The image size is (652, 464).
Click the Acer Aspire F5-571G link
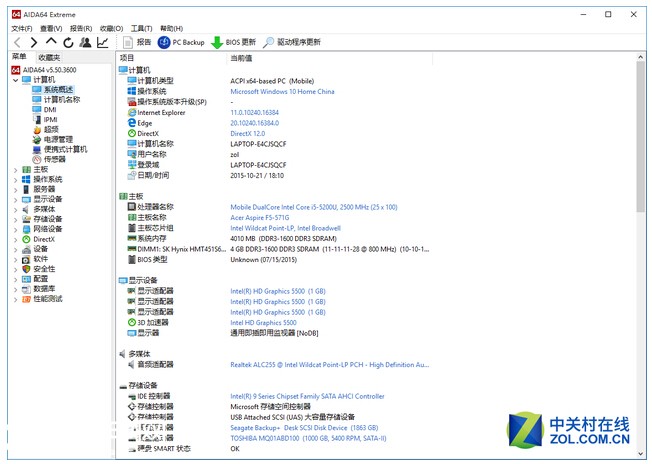(x=259, y=217)
